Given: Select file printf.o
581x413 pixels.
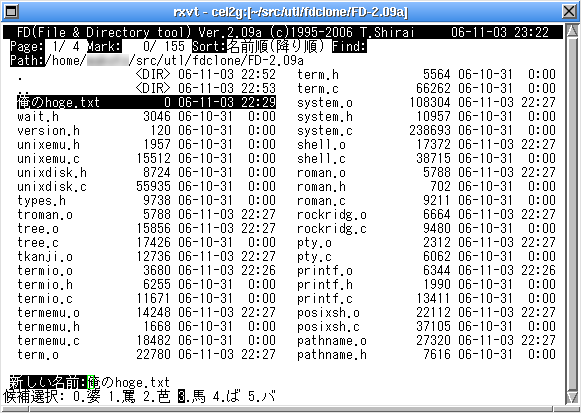Looking at the screenshot, I should point(325,271).
